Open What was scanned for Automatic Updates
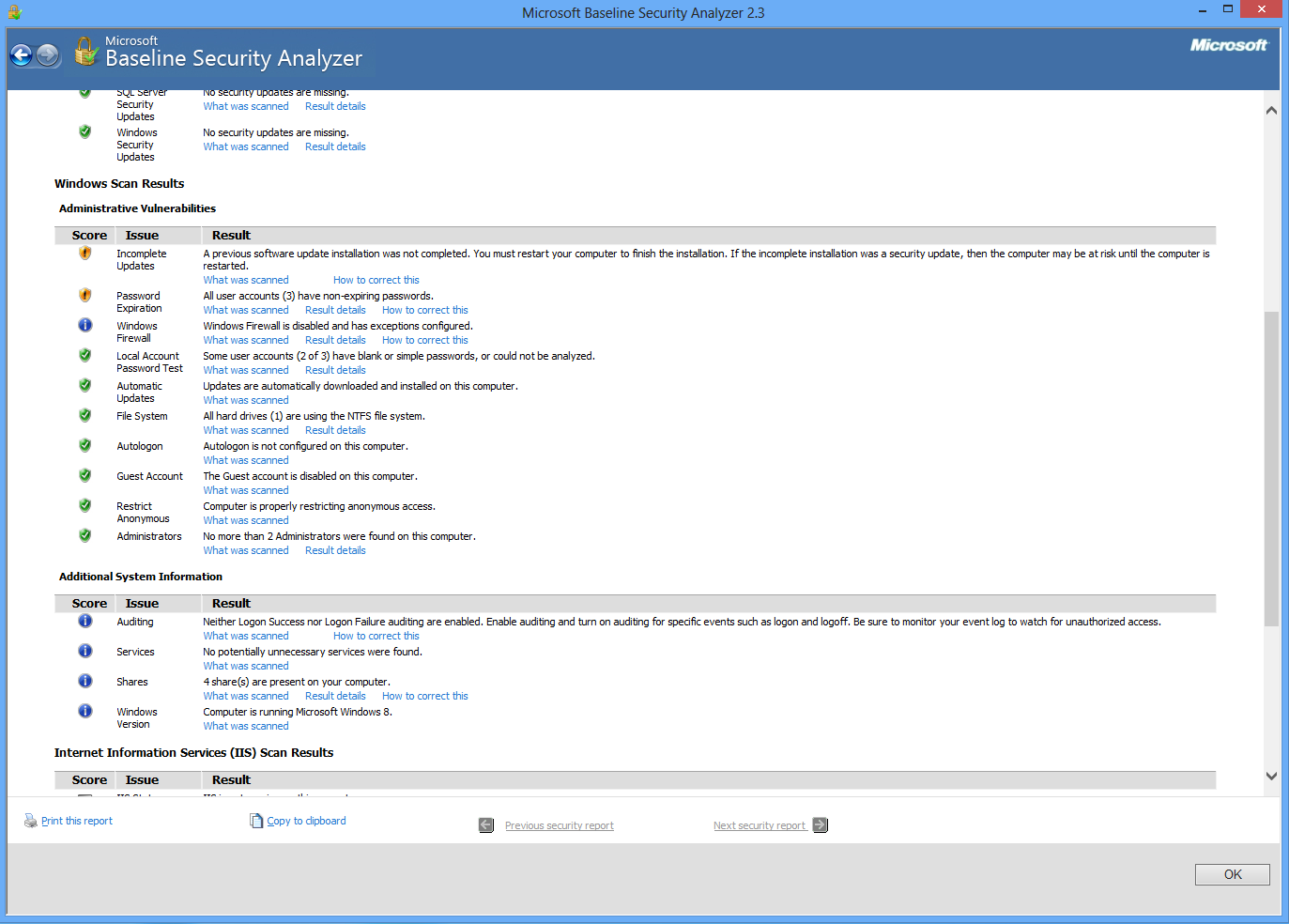 pyautogui.click(x=246, y=400)
